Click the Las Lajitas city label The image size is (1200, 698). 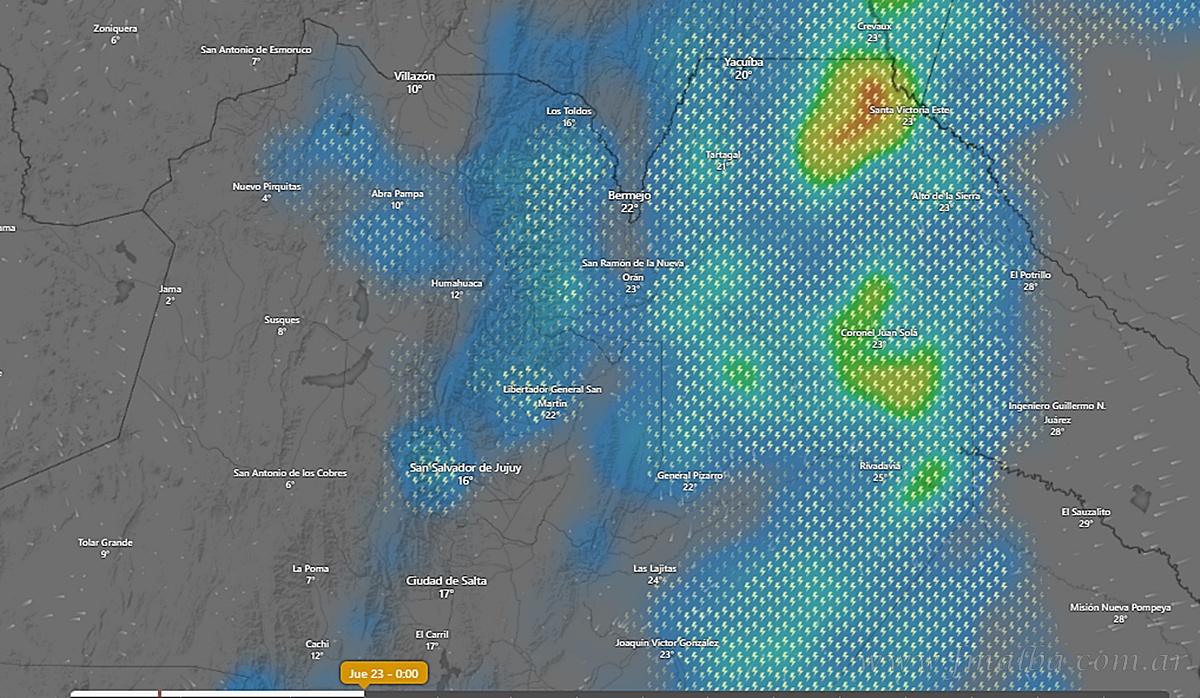coord(654,569)
